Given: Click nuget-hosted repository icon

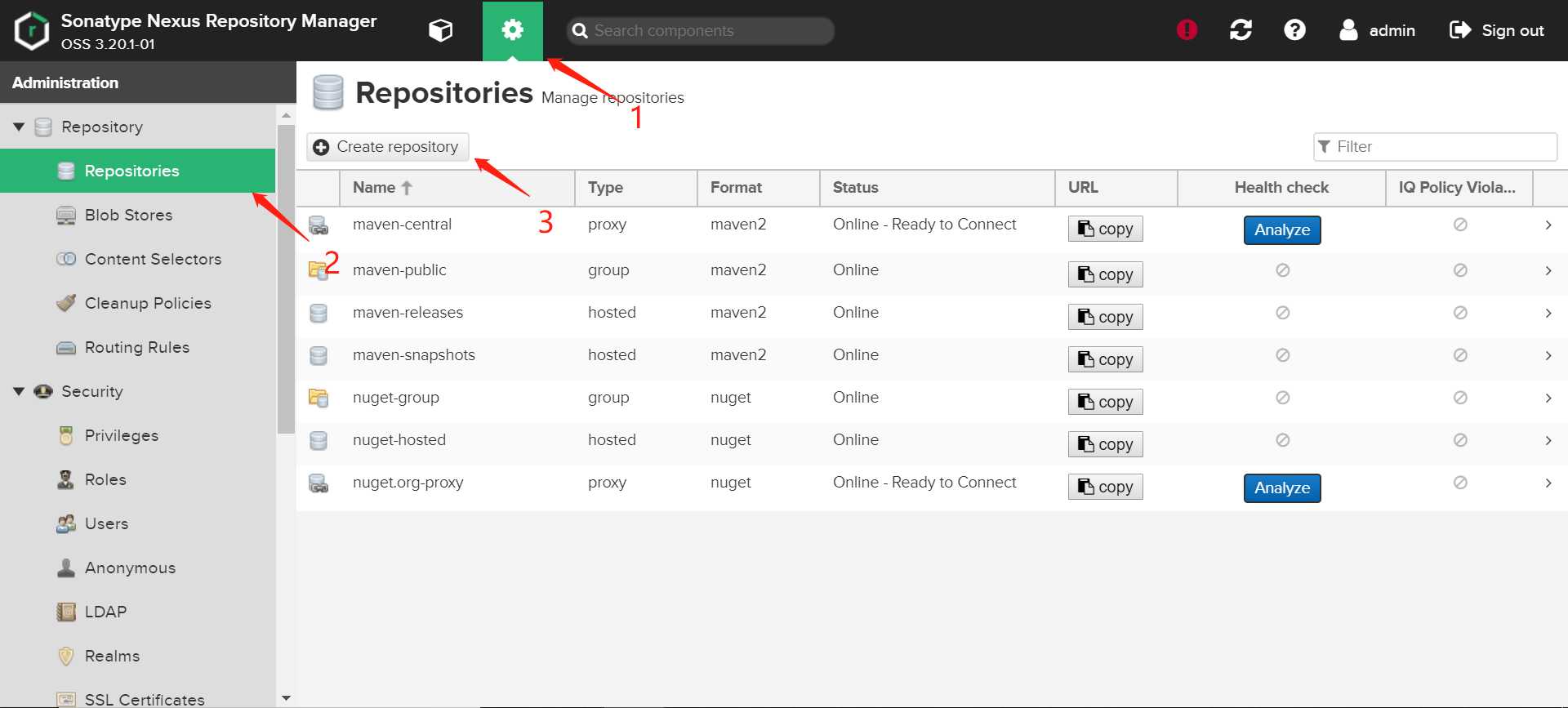Looking at the screenshot, I should pos(318,441).
